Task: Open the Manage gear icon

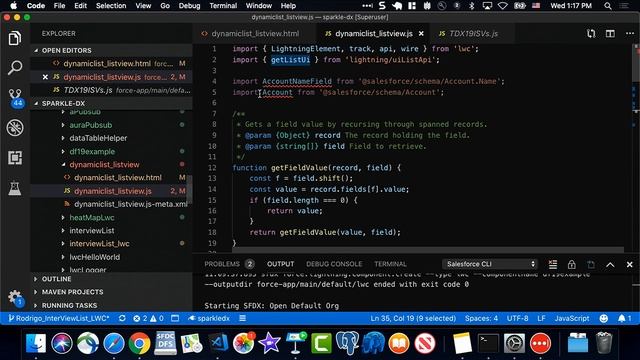Action: click(15, 298)
